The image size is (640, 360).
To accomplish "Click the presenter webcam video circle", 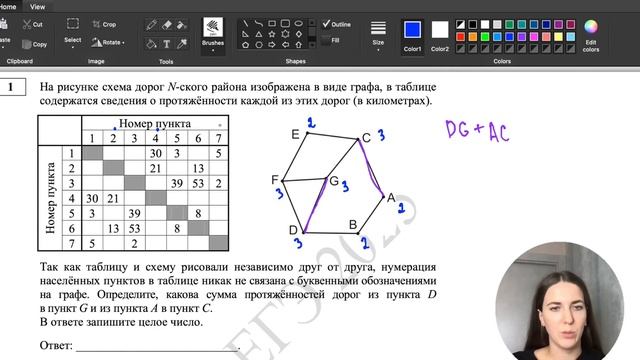I will click(x=560, y=302).
